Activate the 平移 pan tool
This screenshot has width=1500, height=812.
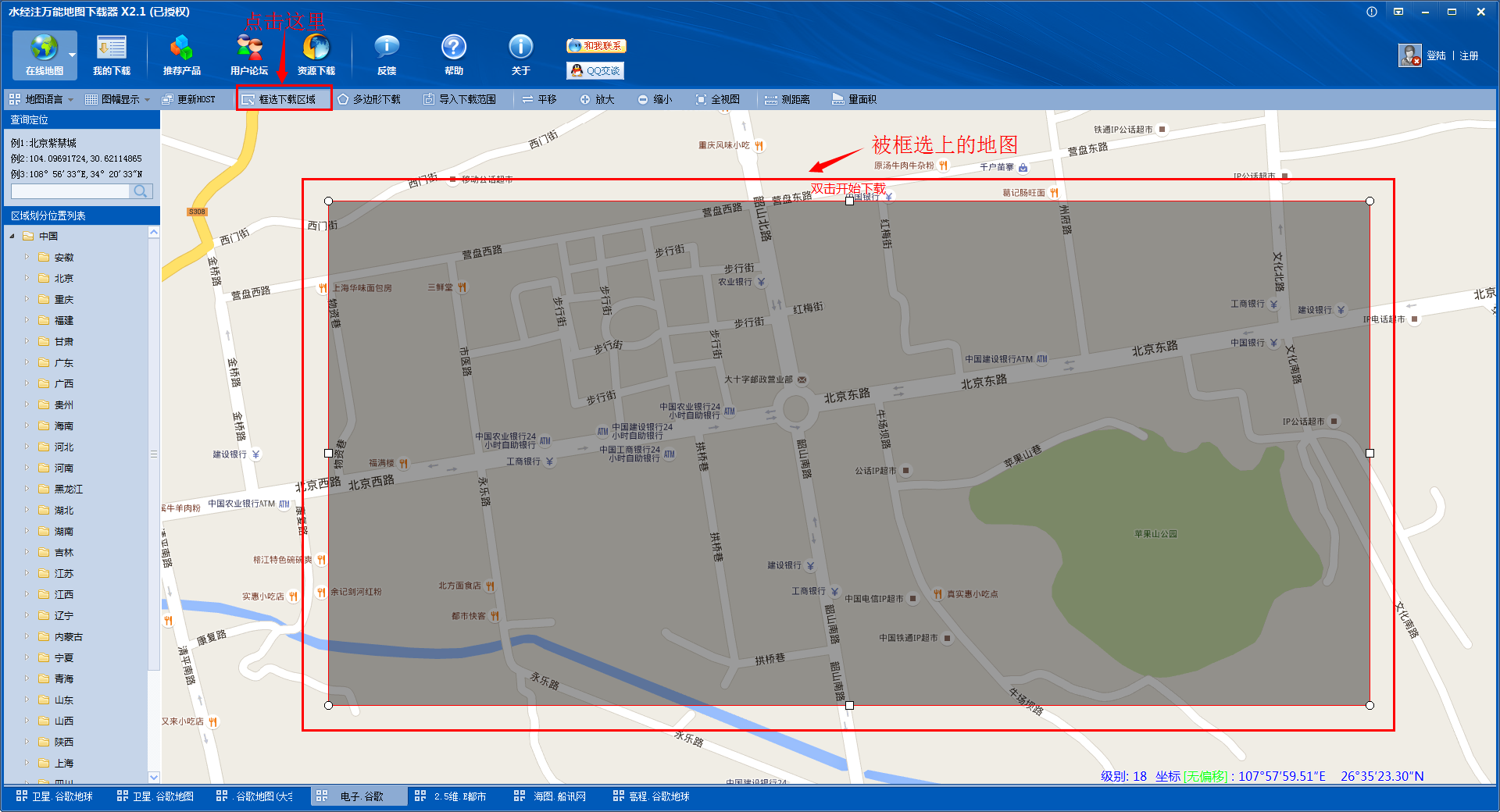point(539,99)
